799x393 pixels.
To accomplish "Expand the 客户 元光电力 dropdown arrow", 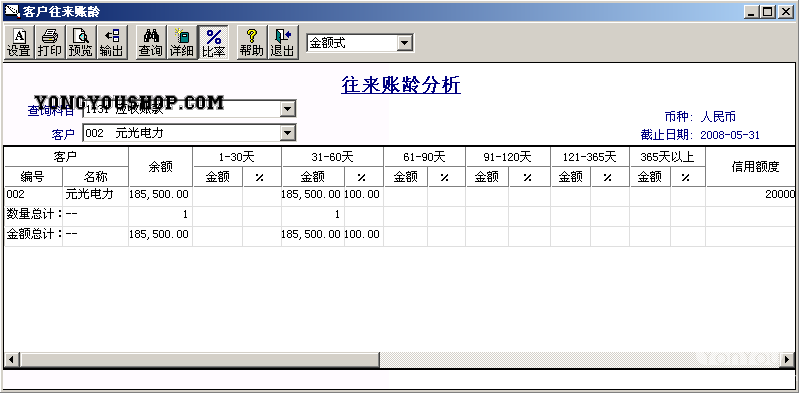I will [x=288, y=133].
